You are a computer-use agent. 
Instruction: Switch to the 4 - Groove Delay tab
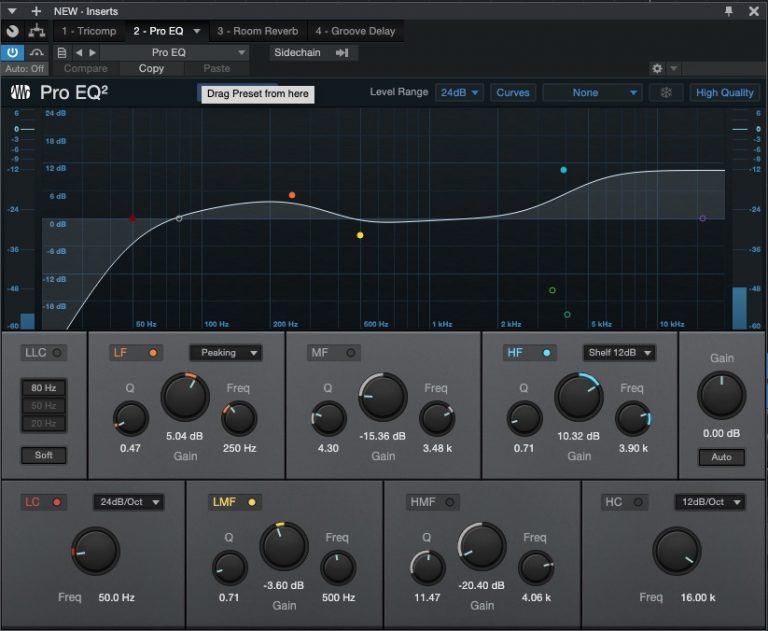355,31
